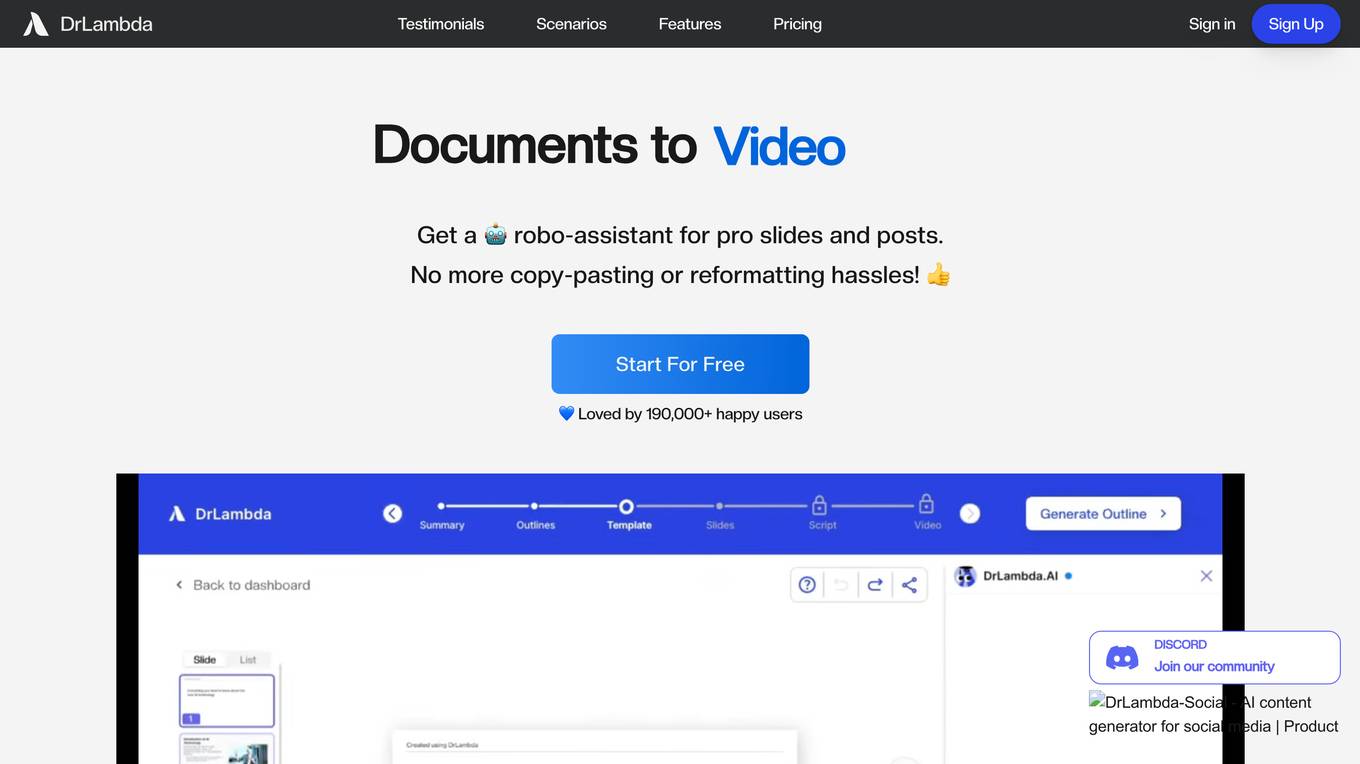The height and width of the screenshot is (764, 1360).
Task: Switch to the List view tab
Action: (248, 659)
